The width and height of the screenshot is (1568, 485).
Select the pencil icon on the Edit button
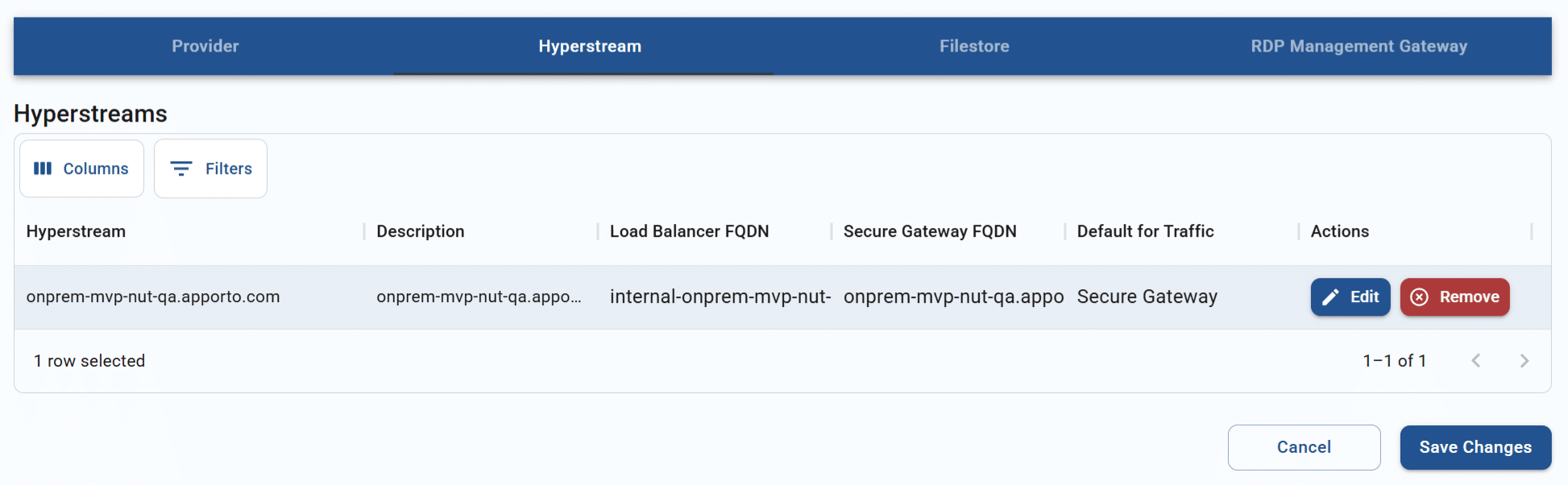(x=1331, y=296)
